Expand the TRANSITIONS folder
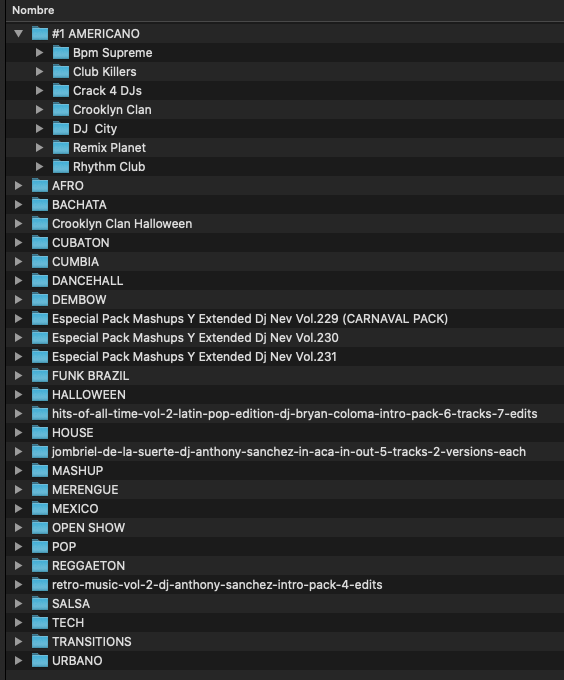Image resolution: width=564 pixels, height=680 pixels. [x=18, y=641]
